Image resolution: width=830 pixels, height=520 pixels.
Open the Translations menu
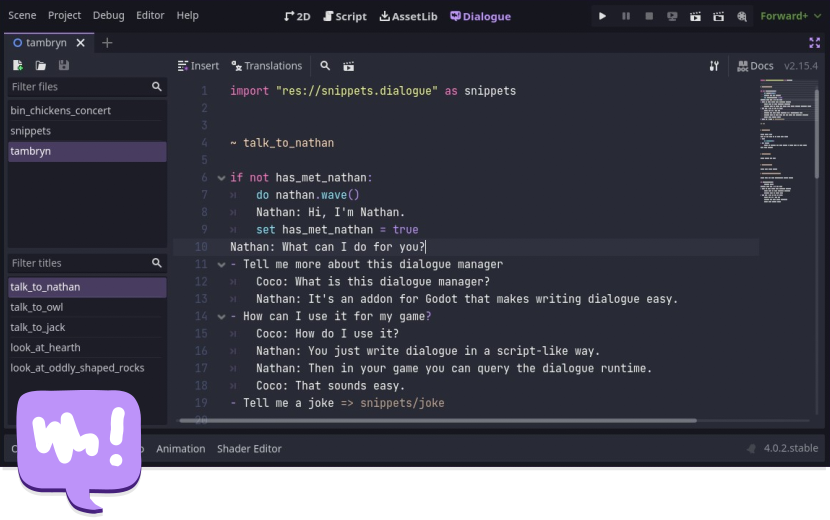click(x=267, y=66)
